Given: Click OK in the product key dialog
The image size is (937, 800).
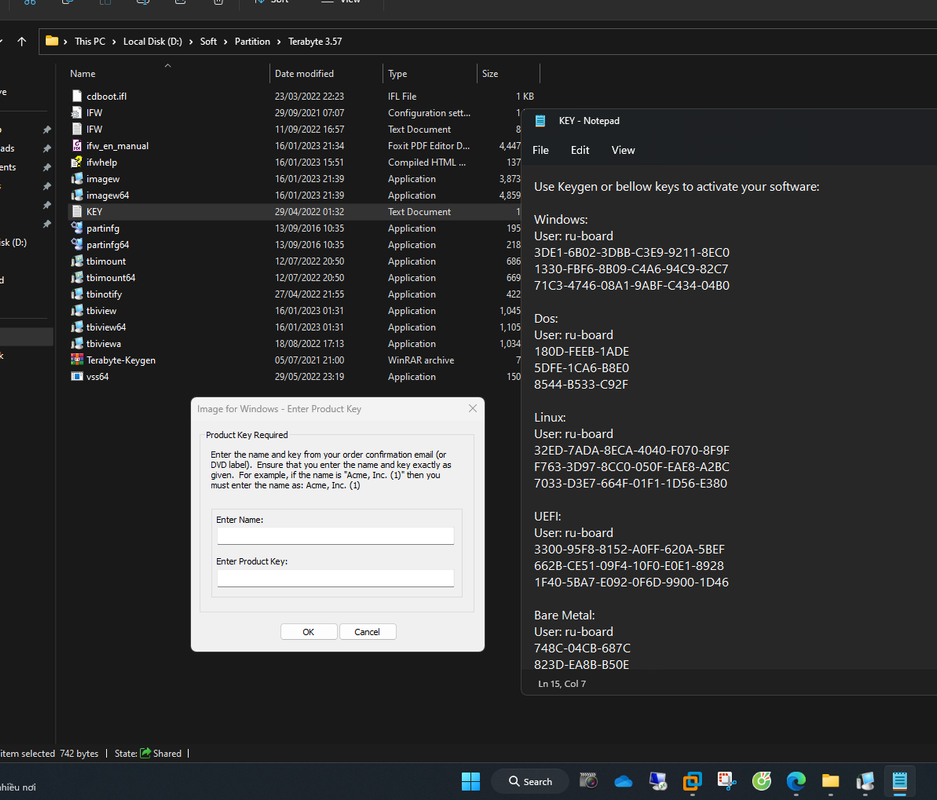Looking at the screenshot, I should (308, 632).
